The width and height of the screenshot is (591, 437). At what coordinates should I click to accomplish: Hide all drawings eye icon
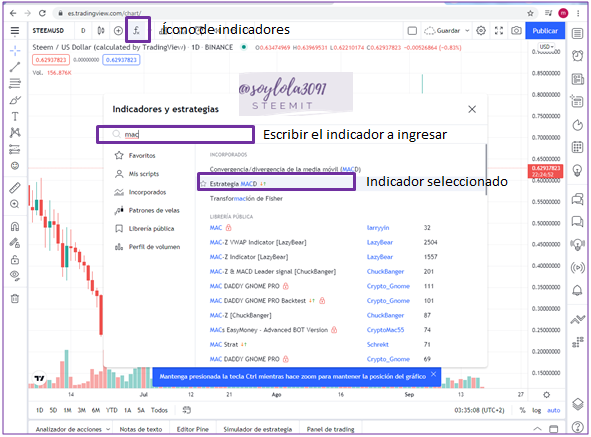tap(15, 275)
